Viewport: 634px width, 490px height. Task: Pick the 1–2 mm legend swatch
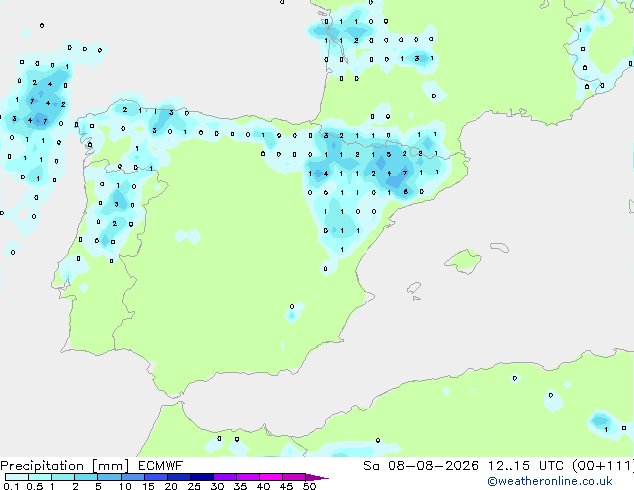63,477
